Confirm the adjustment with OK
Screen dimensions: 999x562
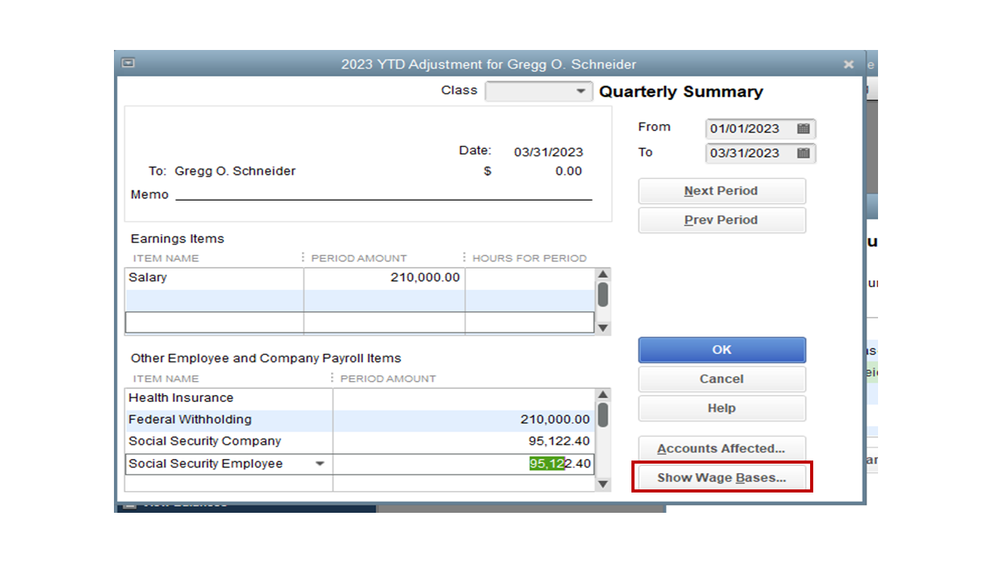pyautogui.click(x=721, y=350)
